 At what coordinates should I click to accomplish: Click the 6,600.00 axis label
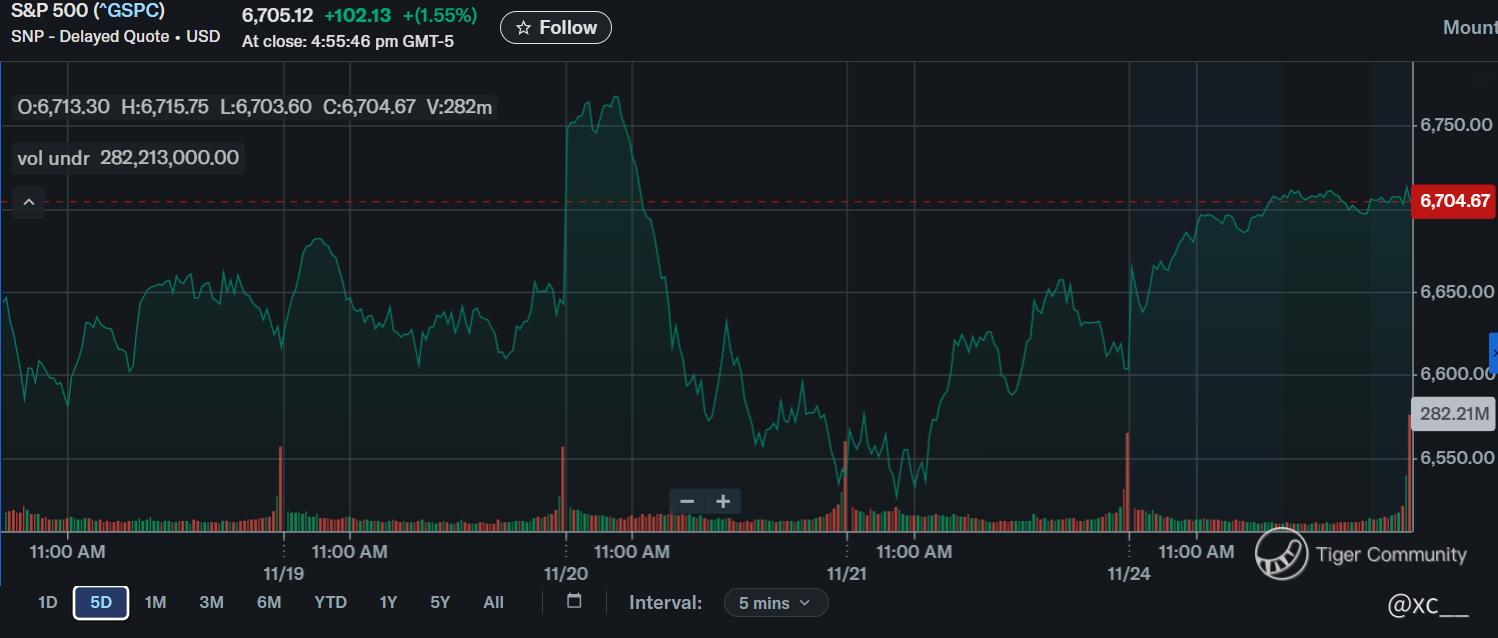tap(1456, 375)
